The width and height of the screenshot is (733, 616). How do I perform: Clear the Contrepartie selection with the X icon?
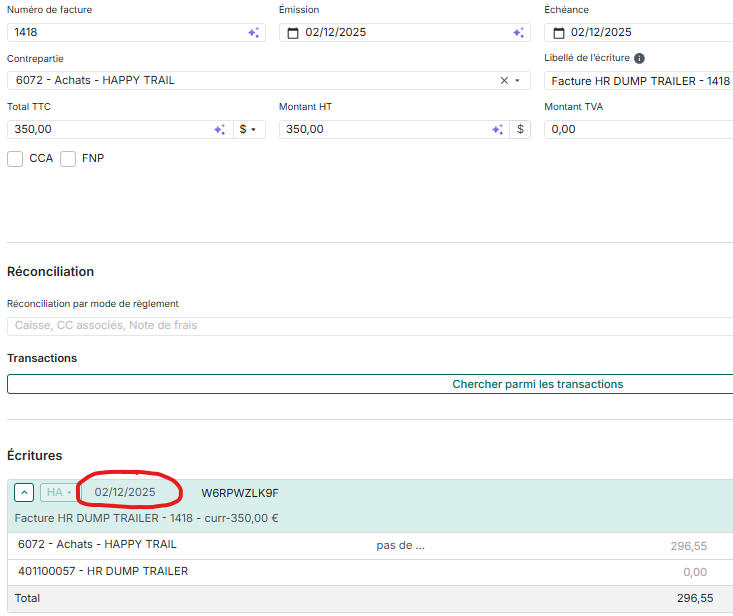click(504, 81)
